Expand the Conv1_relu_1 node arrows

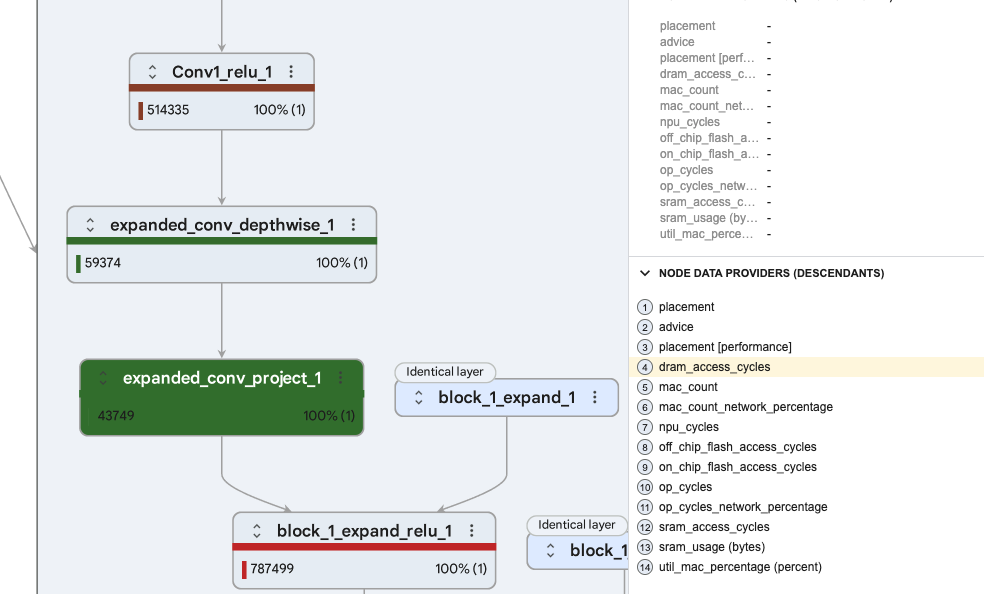[152, 72]
